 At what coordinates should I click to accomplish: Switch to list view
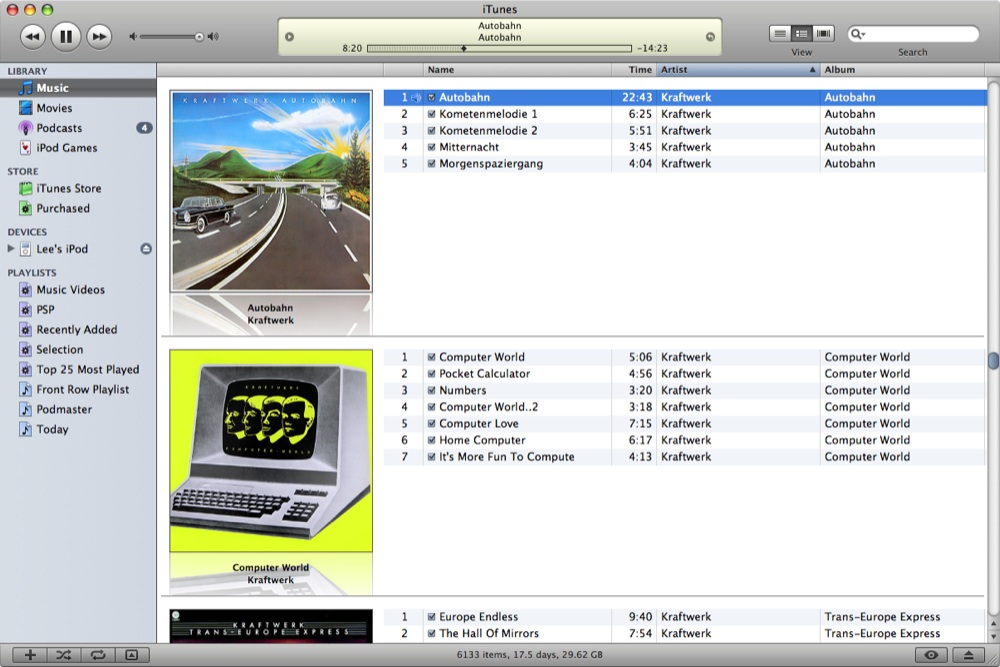pyautogui.click(x=780, y=34)
